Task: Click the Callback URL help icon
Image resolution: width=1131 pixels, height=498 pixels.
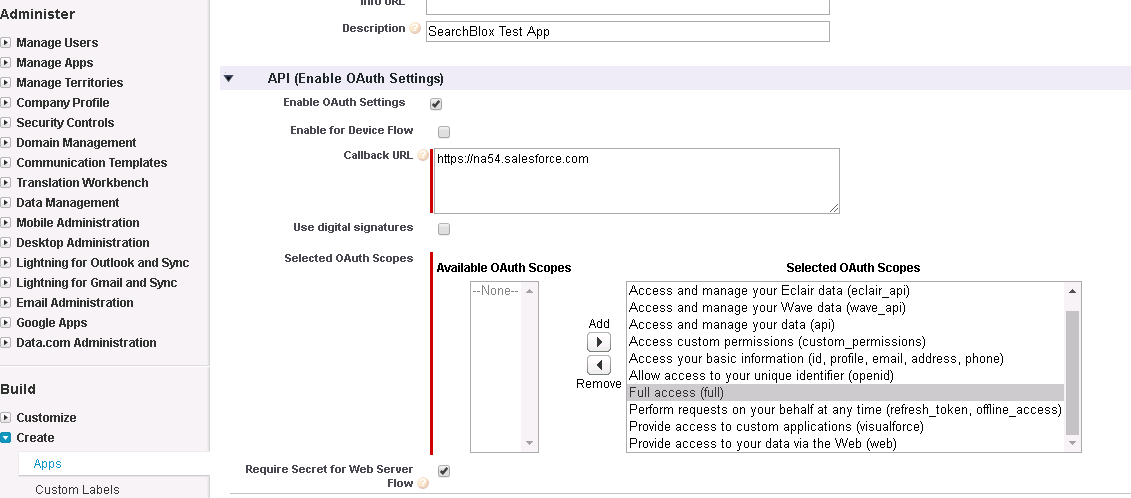Action: 423,155
